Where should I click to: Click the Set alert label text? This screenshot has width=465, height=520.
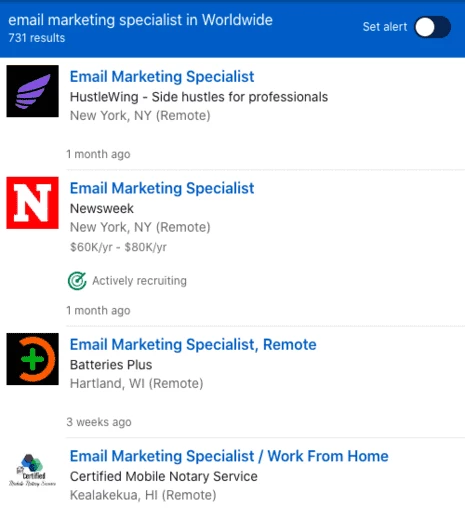click(385, 27)
